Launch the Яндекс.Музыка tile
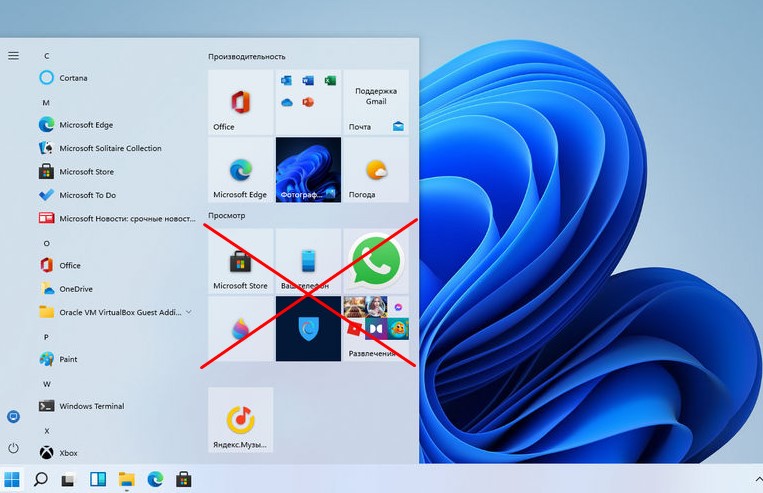 point(241,420)
